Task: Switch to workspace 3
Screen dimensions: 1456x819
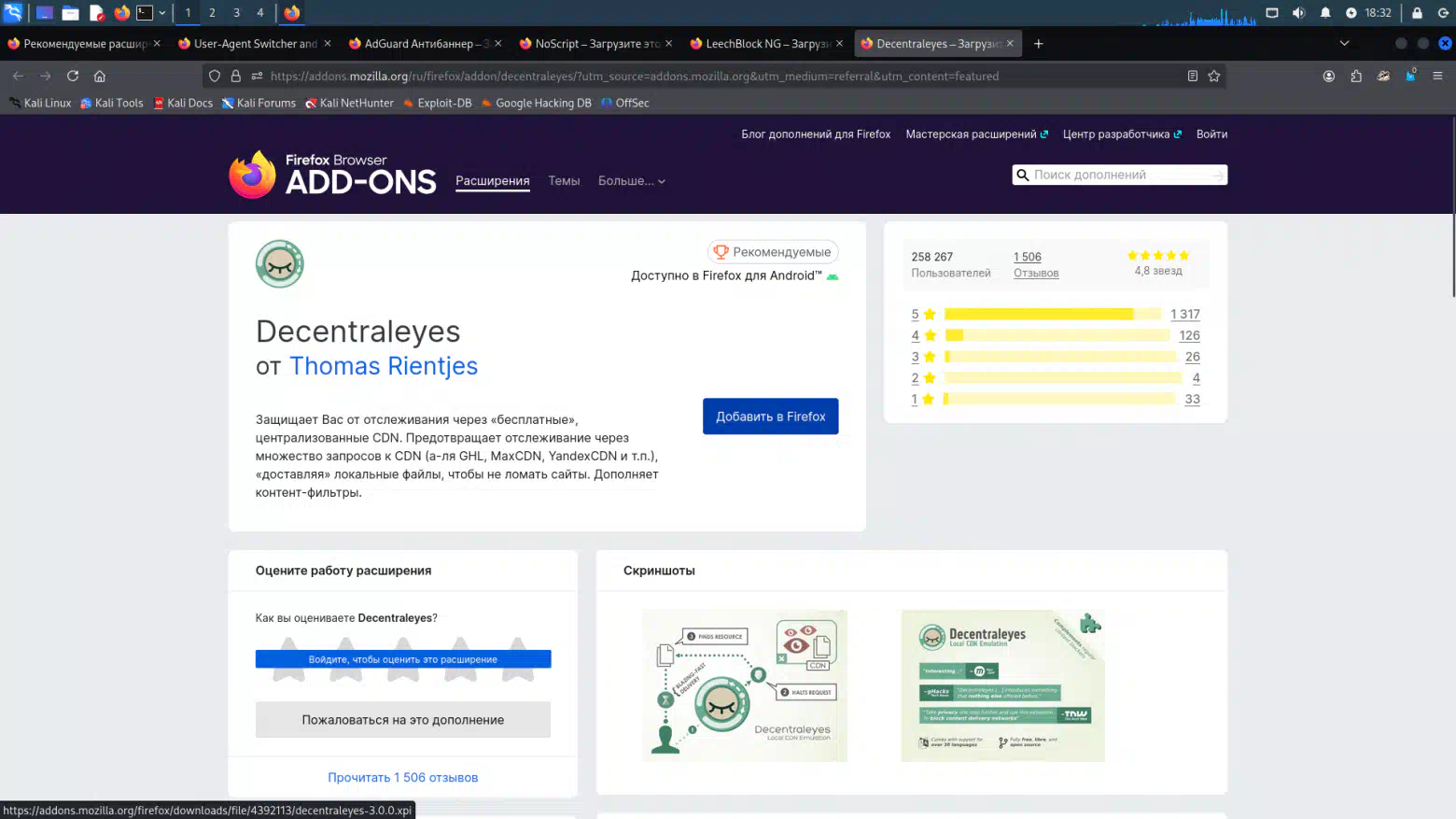Action: pos(236,13)
